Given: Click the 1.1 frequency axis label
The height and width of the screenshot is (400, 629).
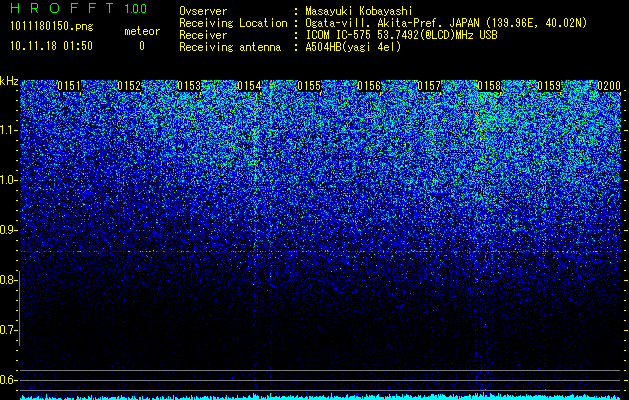Looking at the screenshot, I should pos(8,130).
